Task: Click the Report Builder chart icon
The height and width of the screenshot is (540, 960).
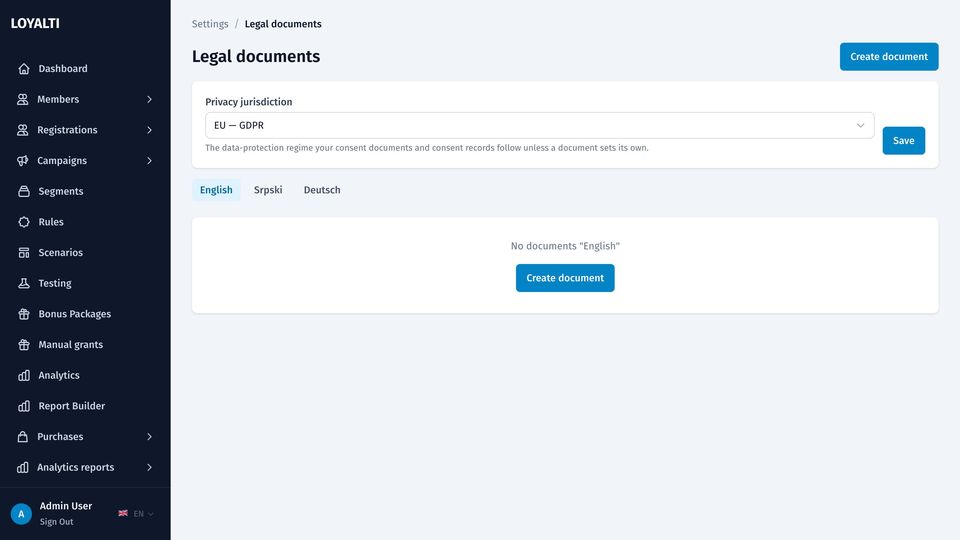Action: [24, 406]
